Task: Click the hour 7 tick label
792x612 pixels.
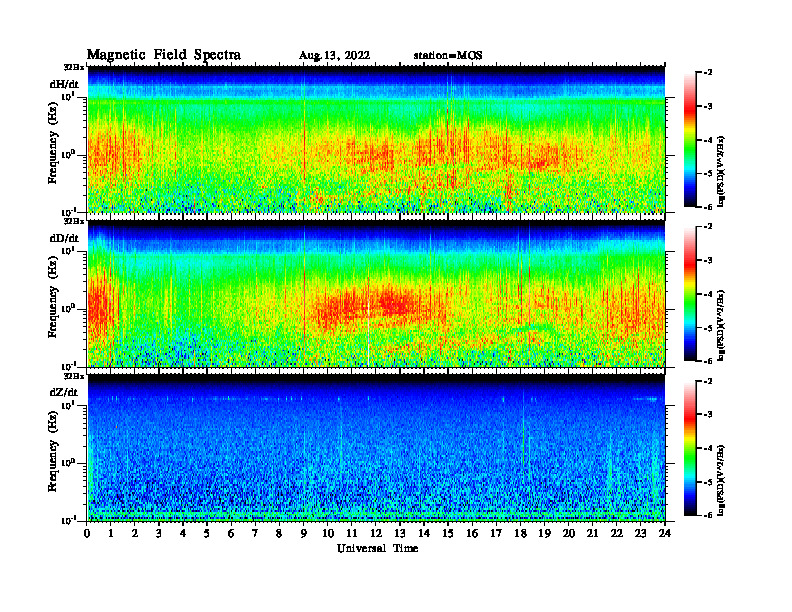Action: (255, 534)
